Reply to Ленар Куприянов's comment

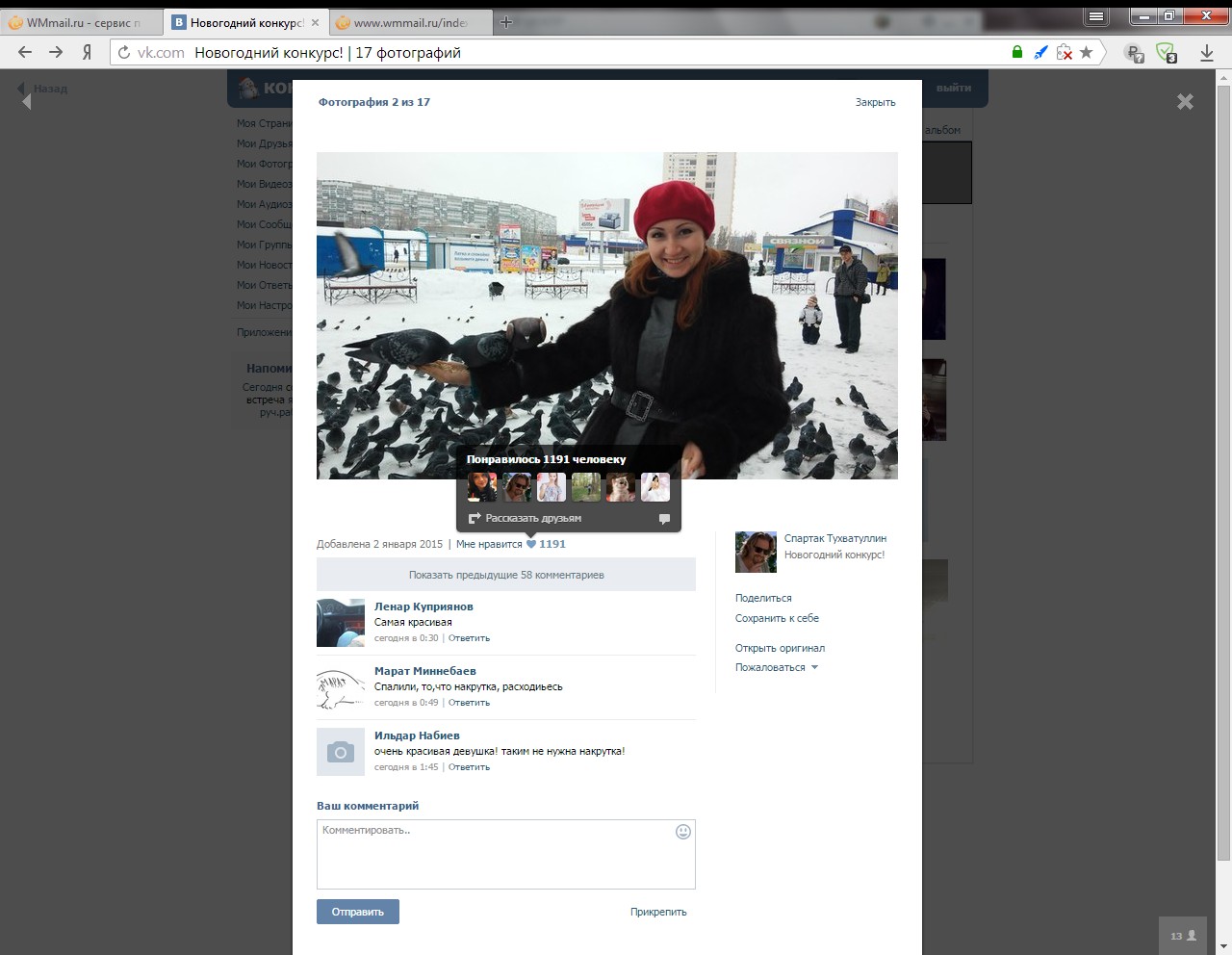click(469, 638)
